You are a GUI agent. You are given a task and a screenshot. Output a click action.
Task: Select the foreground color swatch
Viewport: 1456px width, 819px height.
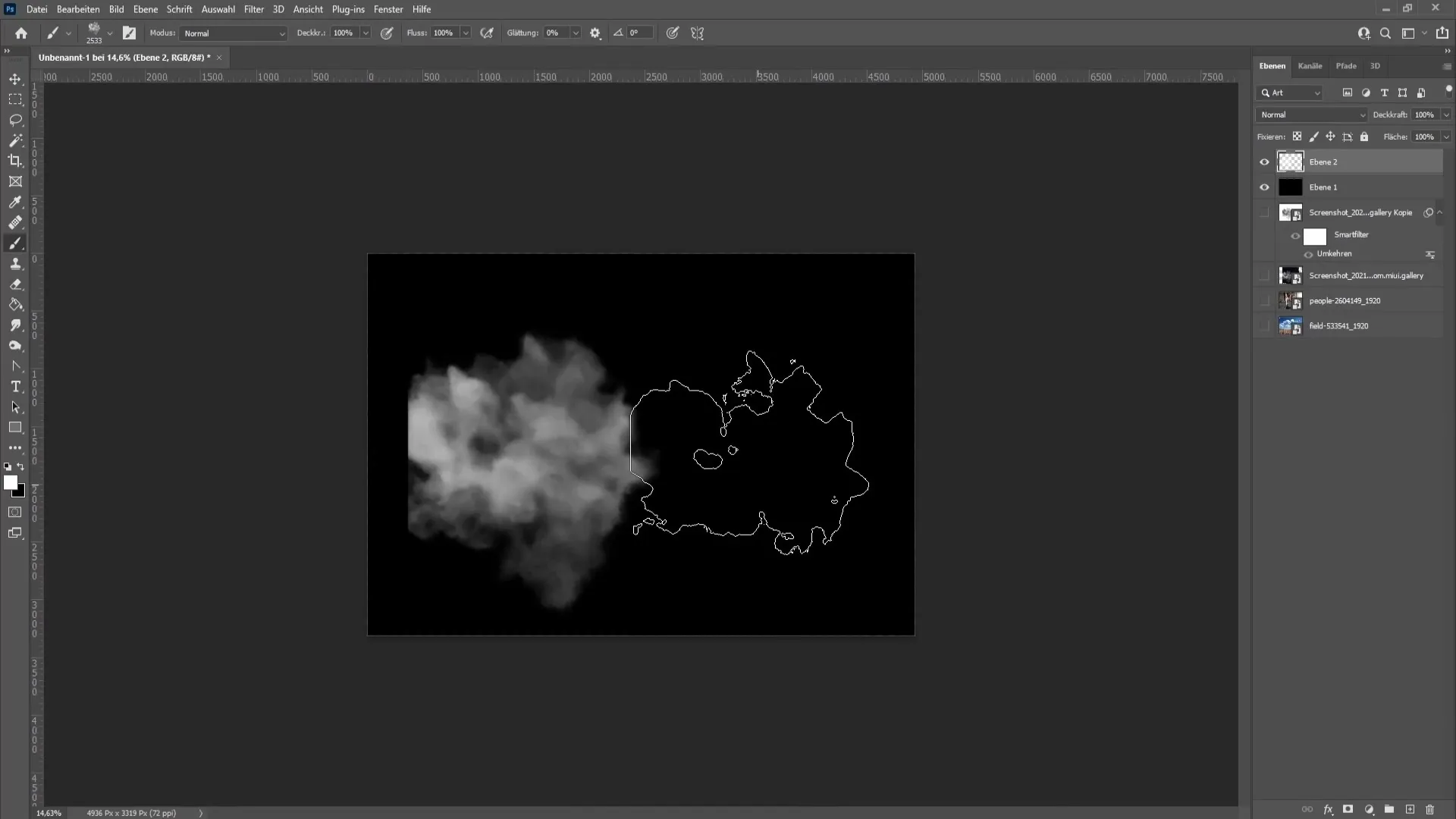(11, 484)
